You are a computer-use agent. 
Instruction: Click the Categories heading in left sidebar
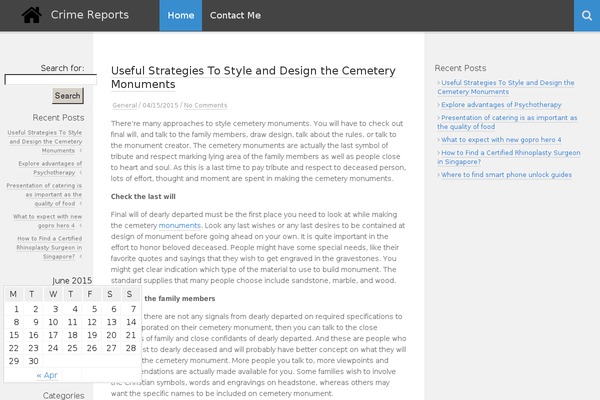64,395
